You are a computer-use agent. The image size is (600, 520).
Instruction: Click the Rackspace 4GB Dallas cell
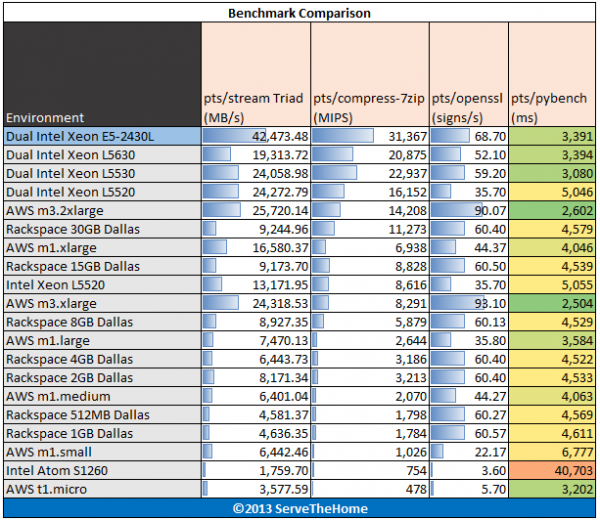103,359
